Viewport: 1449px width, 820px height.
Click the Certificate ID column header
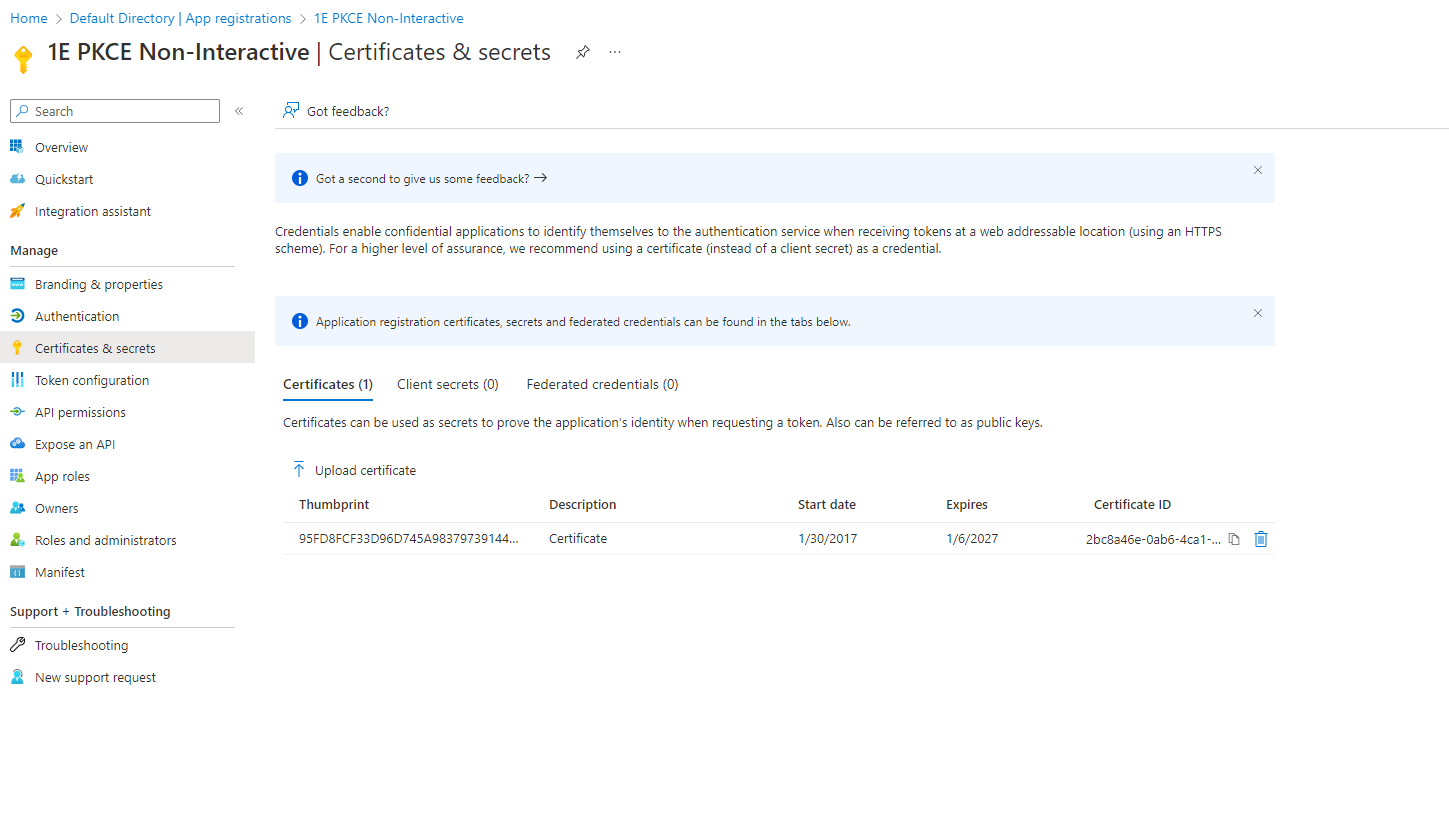(1132, 504)
